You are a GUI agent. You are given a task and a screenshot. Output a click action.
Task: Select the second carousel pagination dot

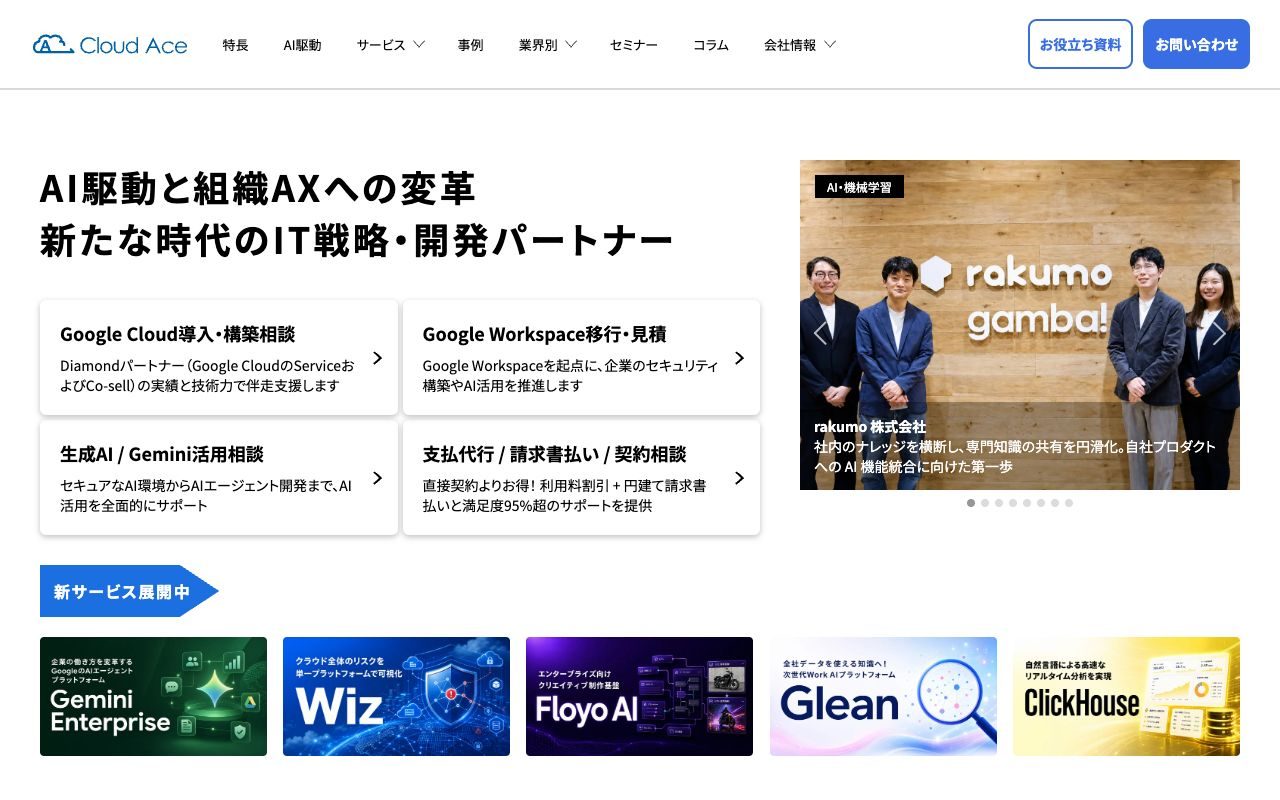pos(985,503)
